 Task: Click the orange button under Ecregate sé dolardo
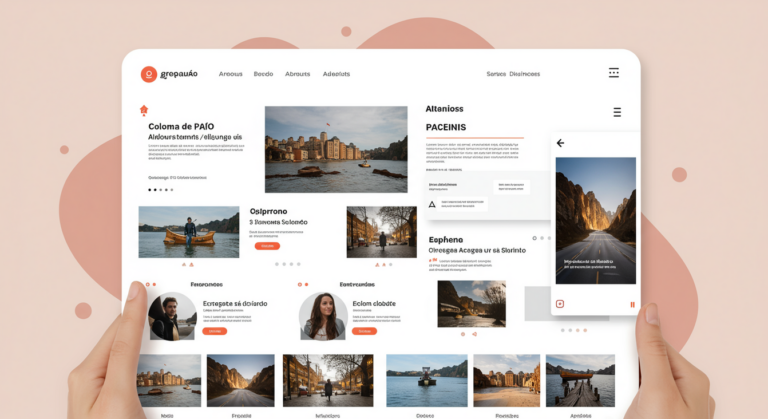215,331
